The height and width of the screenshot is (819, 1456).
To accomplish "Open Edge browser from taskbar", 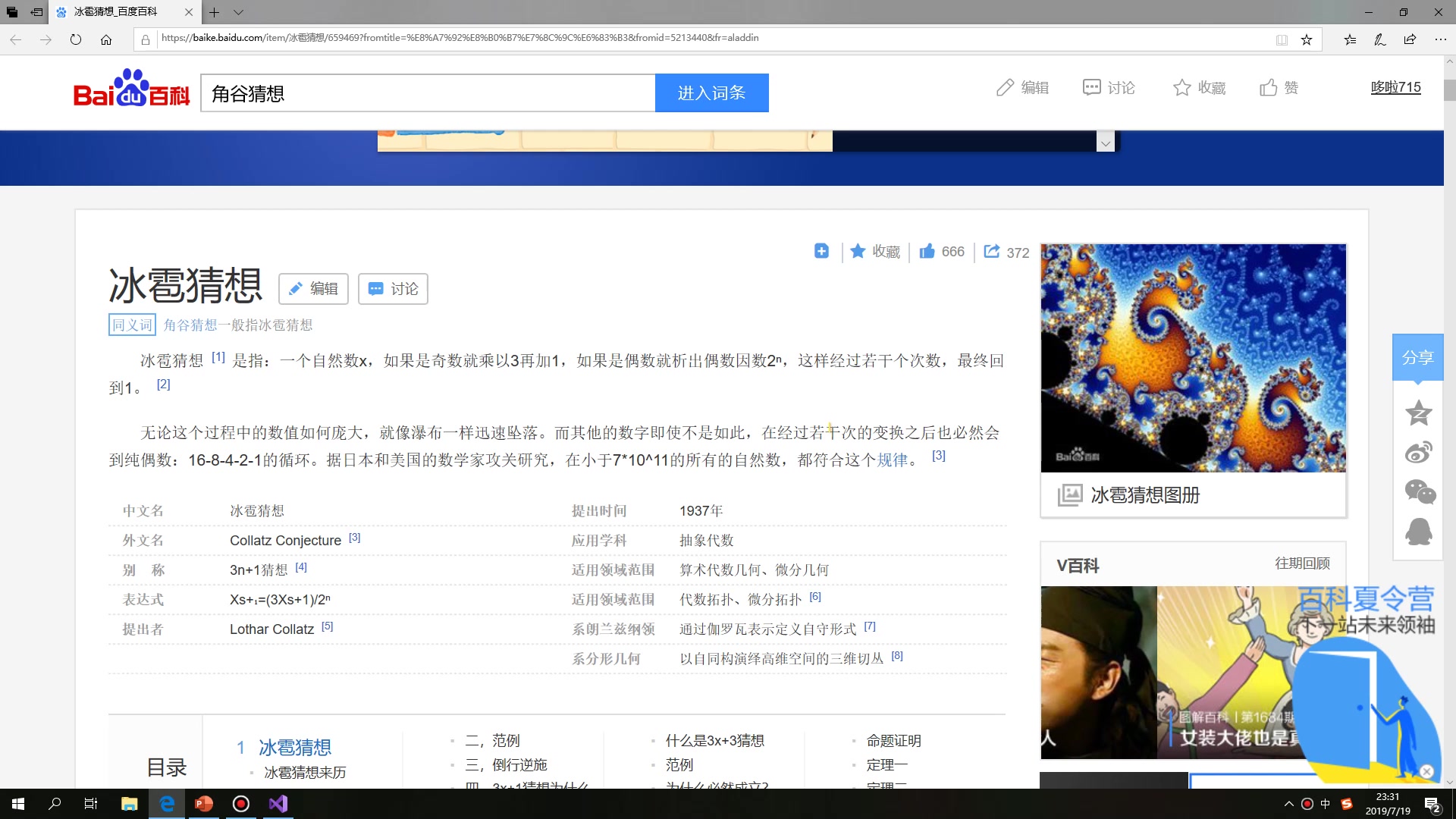I will 167,804.
